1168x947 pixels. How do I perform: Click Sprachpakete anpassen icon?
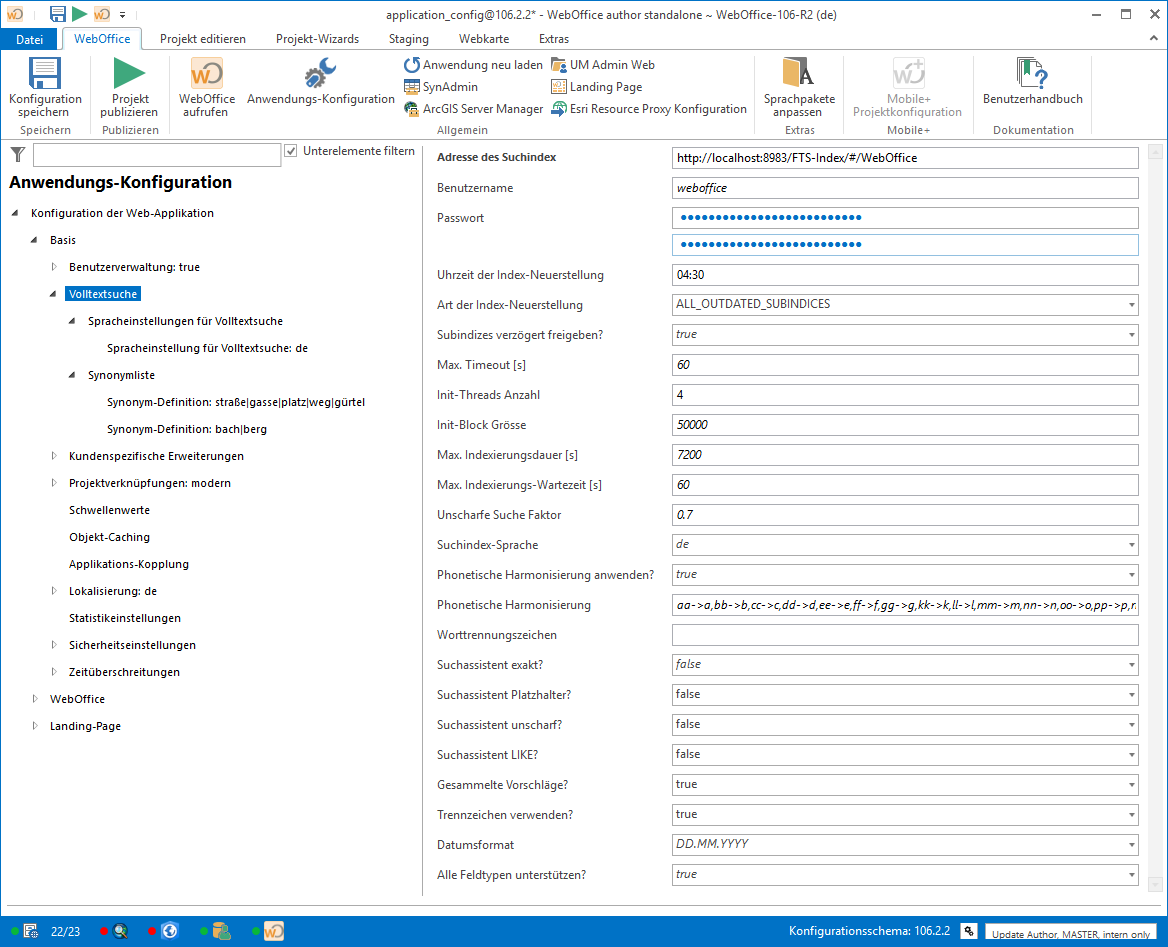[x=798, y=75]
